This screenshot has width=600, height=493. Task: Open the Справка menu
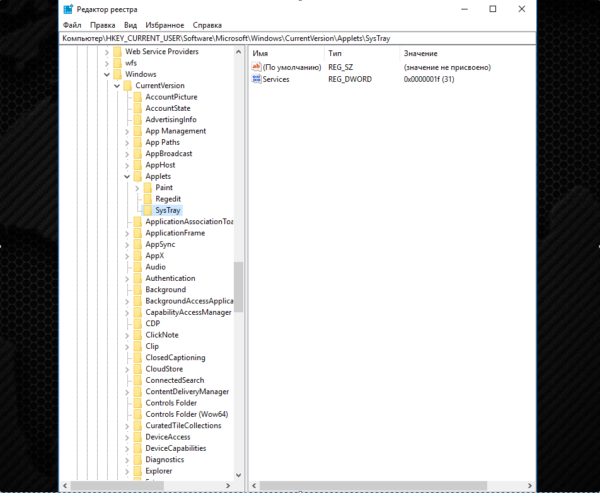(207, 25)
